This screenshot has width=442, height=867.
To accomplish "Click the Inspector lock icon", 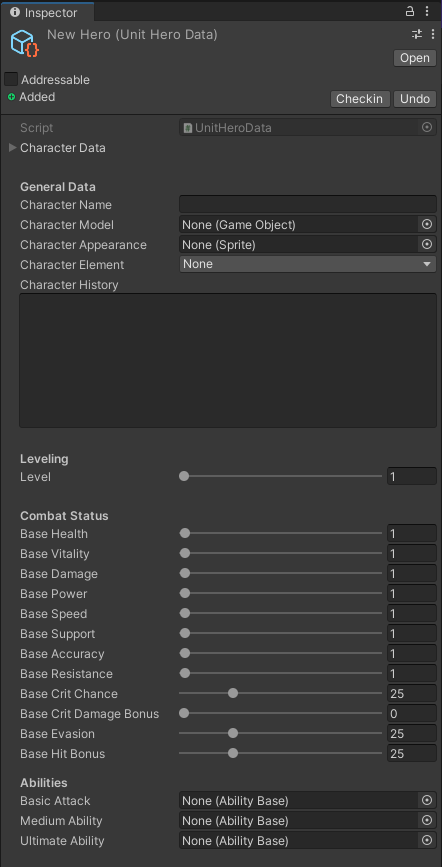I will tap(410, 11).
